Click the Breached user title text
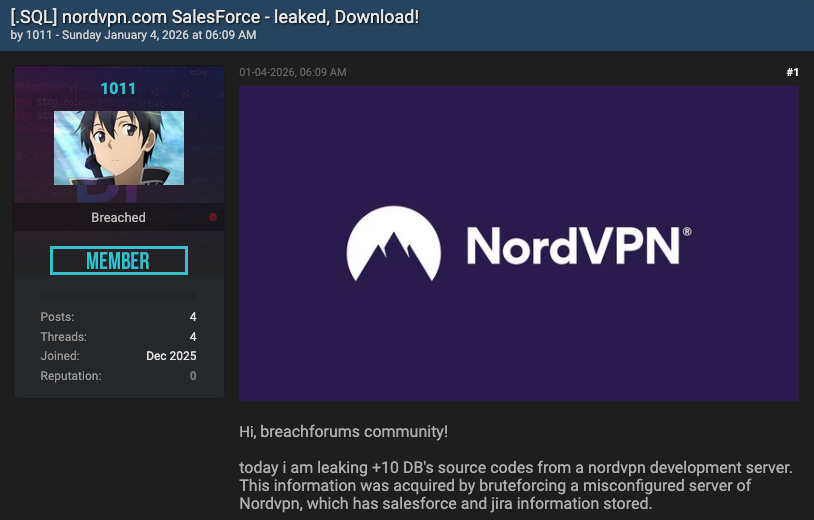The image size is (814, 520). (118, 217)
